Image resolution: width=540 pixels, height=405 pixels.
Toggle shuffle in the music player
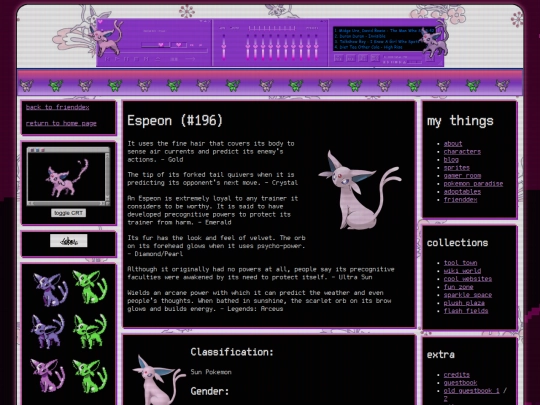coord(175,59)
